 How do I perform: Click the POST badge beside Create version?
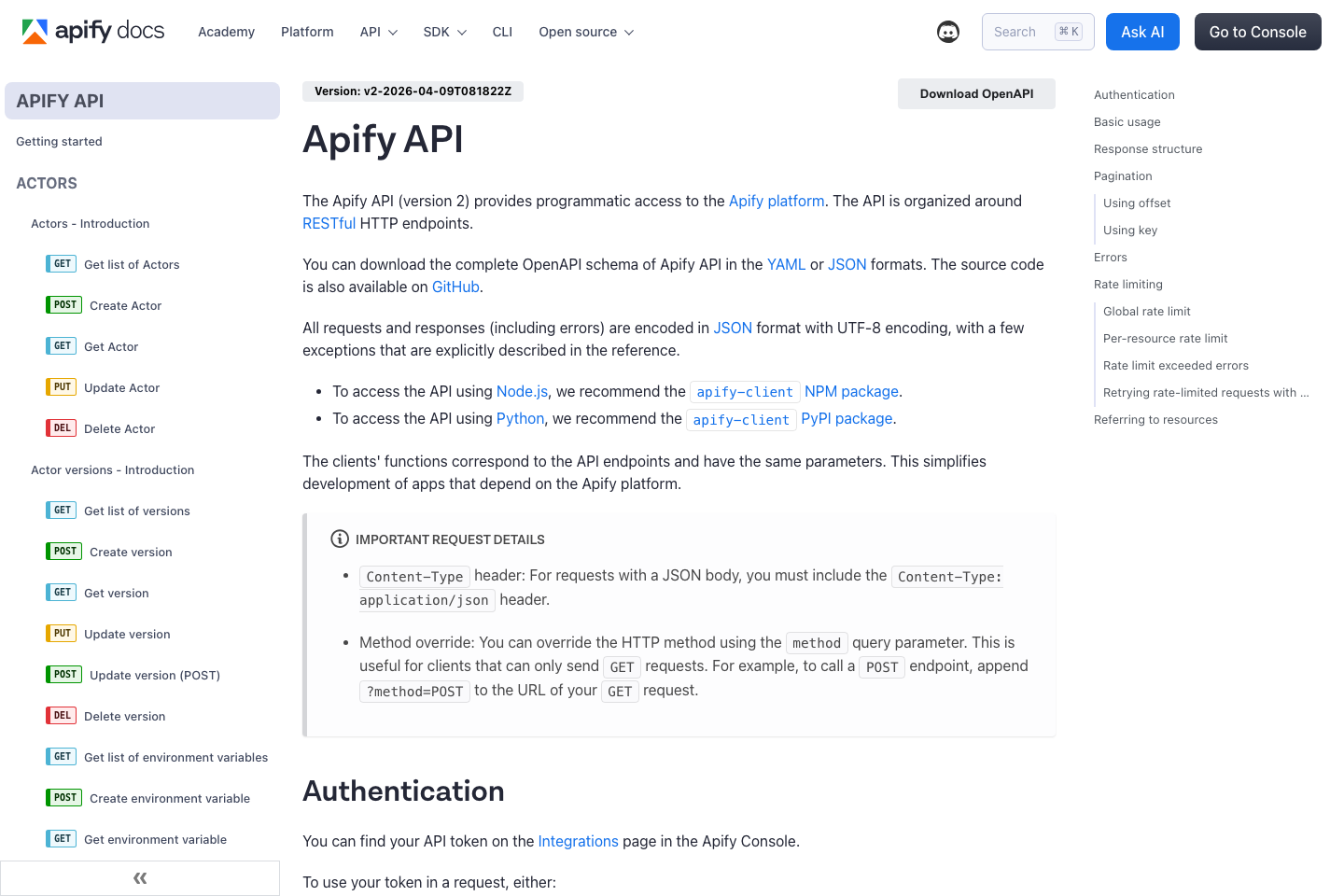coord(63,551)
